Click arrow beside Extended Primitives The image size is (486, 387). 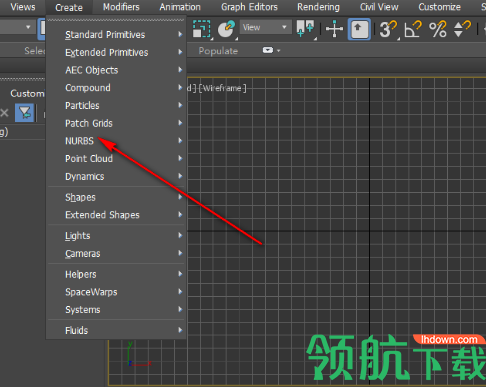pos(180,52)
